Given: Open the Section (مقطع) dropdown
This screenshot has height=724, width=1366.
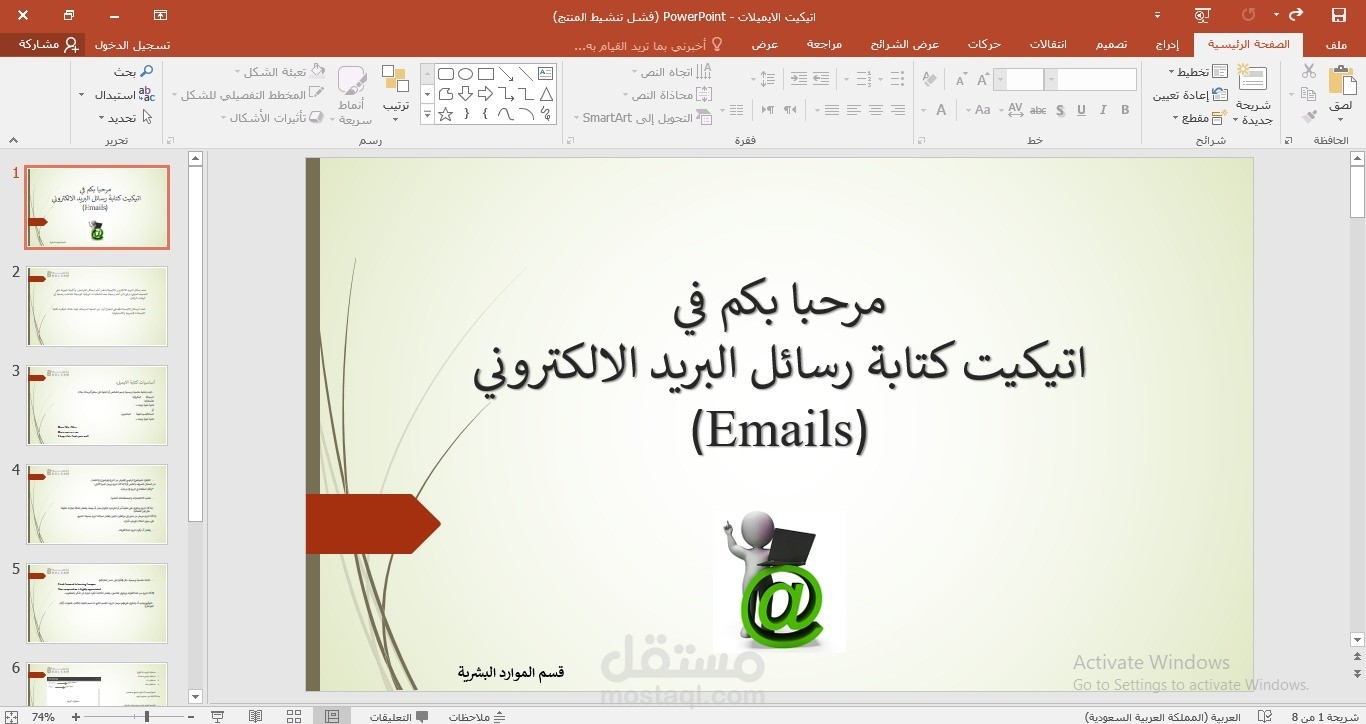Looking at the screenshot, I should (1199, 118).
